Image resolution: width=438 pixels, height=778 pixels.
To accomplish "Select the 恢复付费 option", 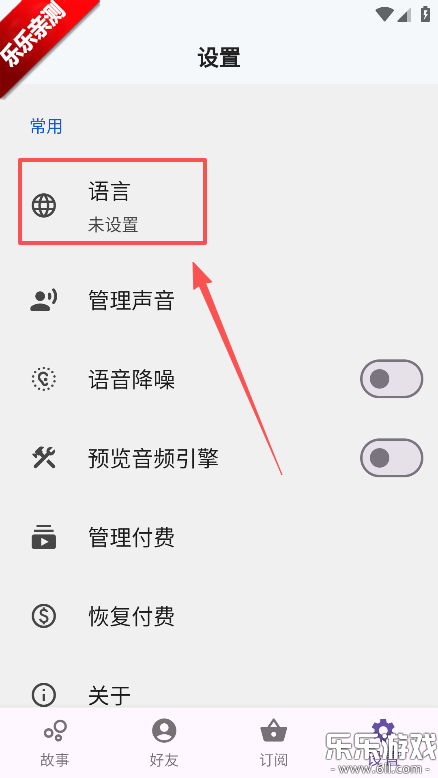I will click(x=219, y=616).
